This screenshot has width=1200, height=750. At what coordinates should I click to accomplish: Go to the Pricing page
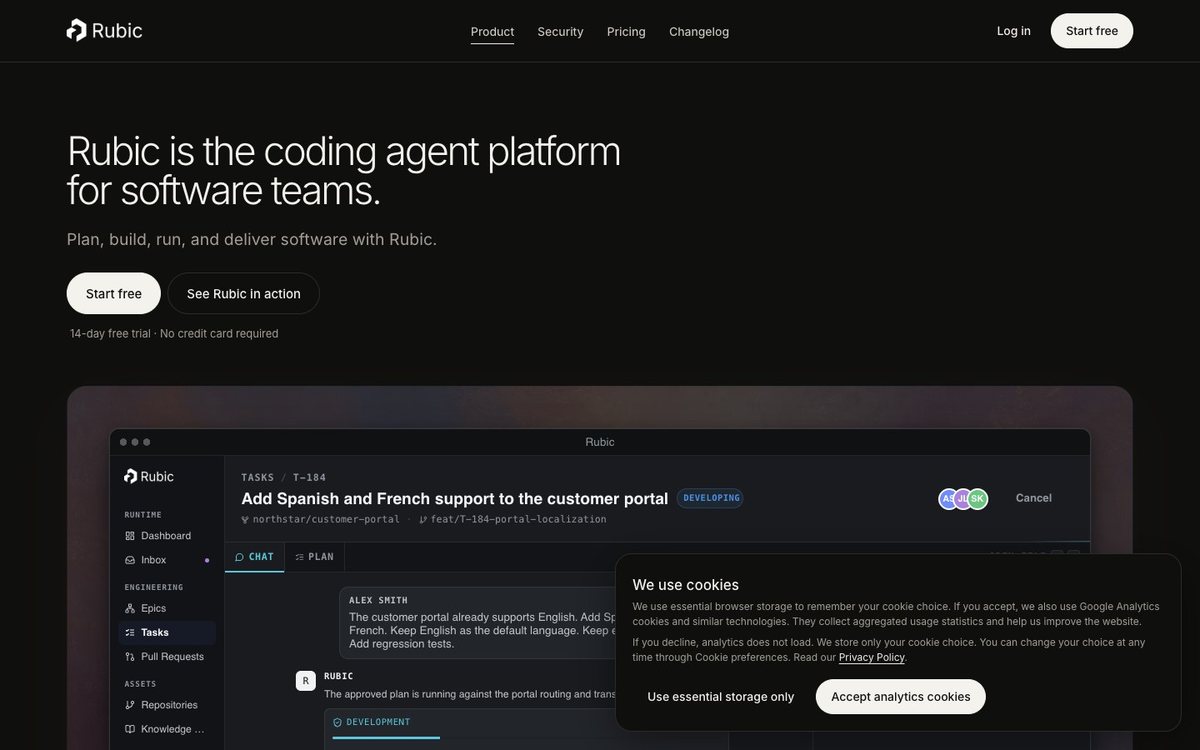(626, 31)
